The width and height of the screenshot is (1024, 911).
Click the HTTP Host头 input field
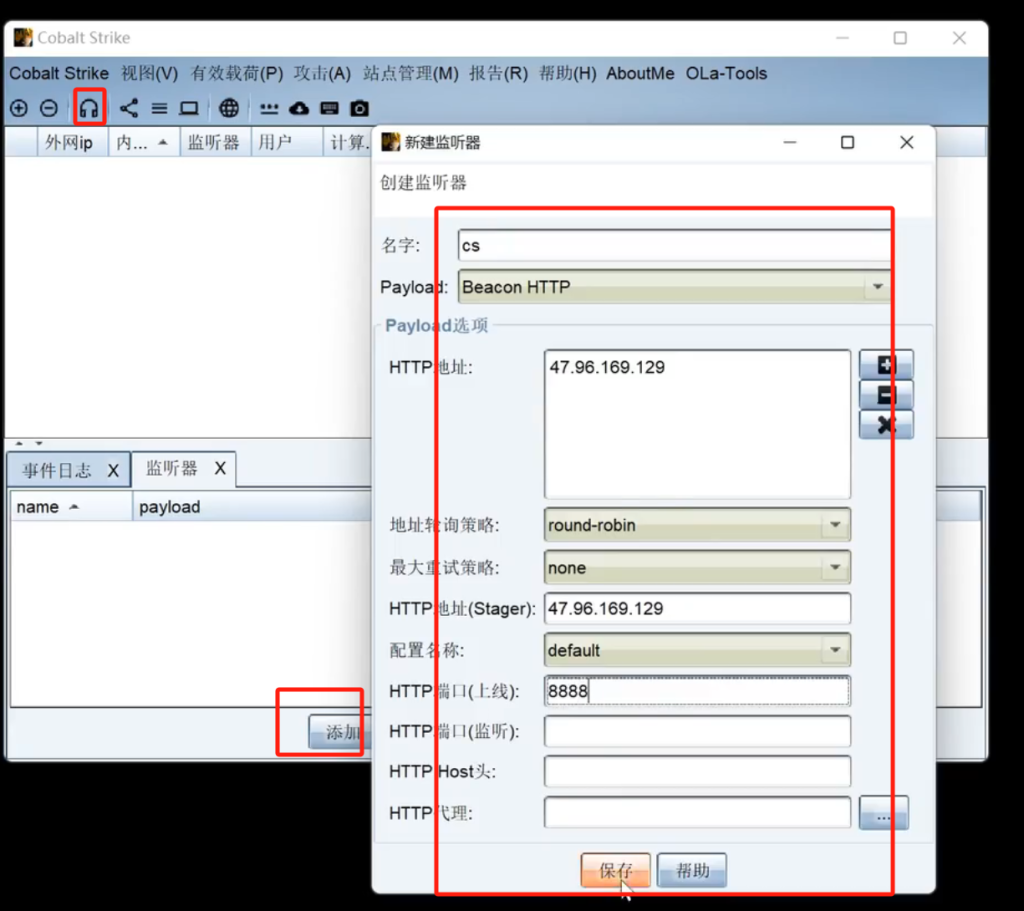[697, 772]
